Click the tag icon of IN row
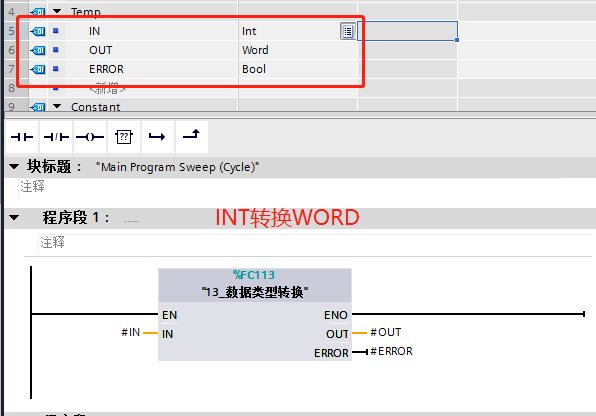Viewport: 596px width, 416px height. [38, 31]
